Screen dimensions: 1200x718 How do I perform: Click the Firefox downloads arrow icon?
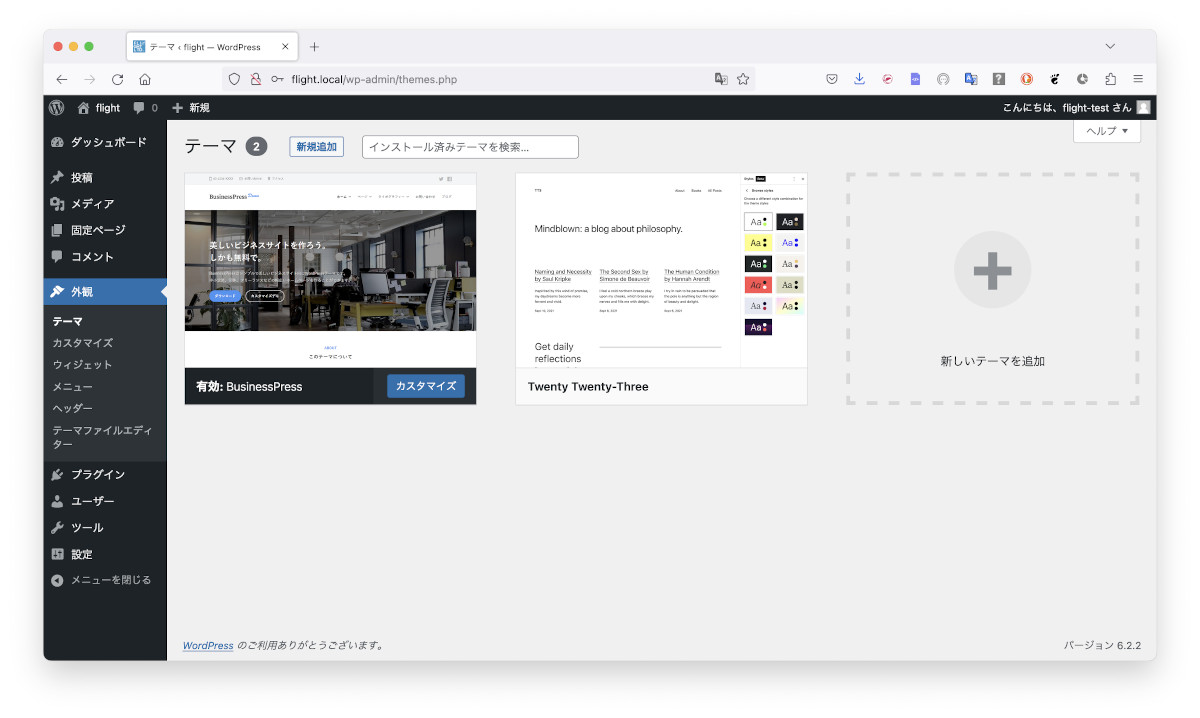pos(859,79)
